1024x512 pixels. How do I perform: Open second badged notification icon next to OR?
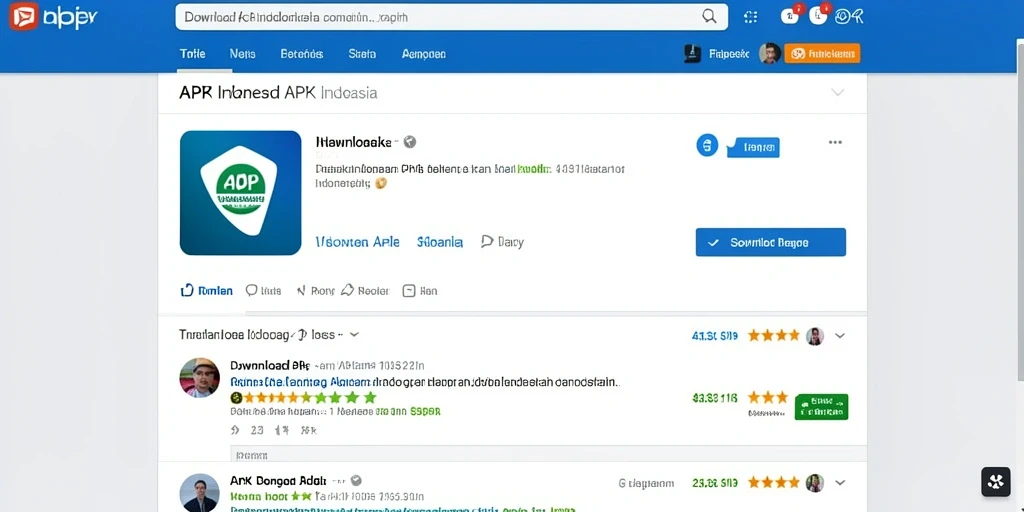pos(818,16)
